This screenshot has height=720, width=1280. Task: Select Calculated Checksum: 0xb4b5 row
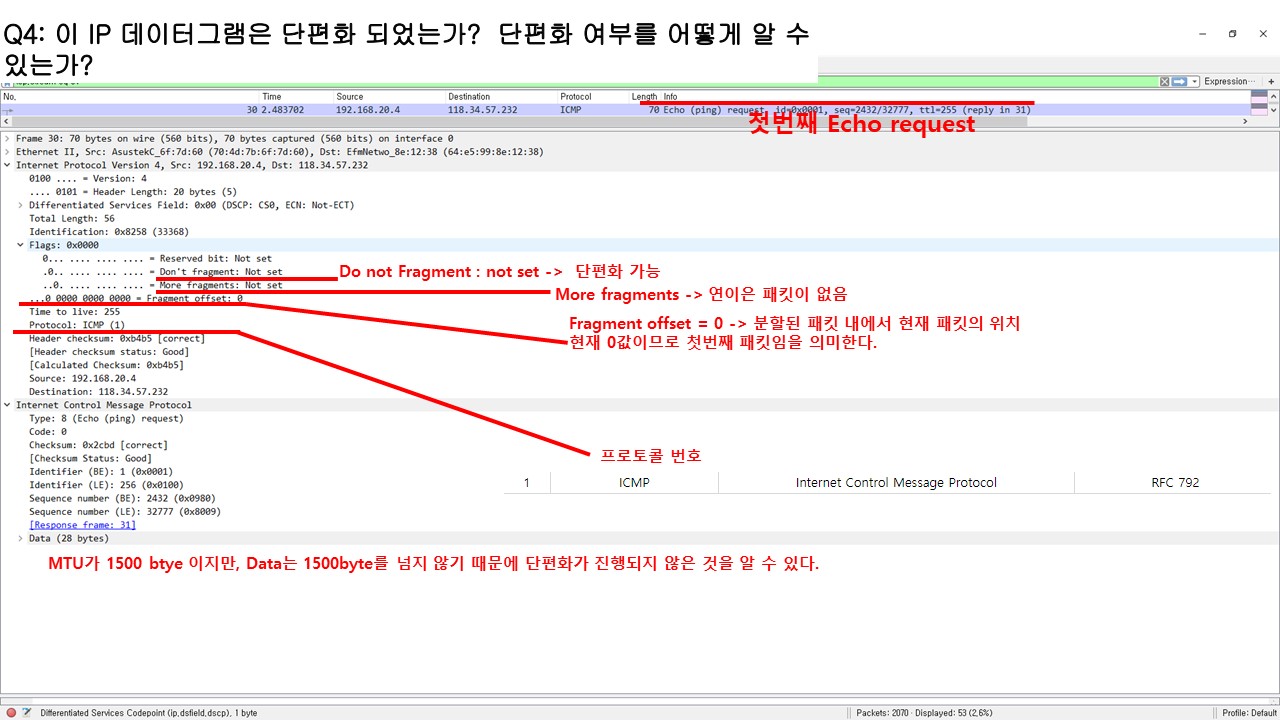[x=107, y=365]
